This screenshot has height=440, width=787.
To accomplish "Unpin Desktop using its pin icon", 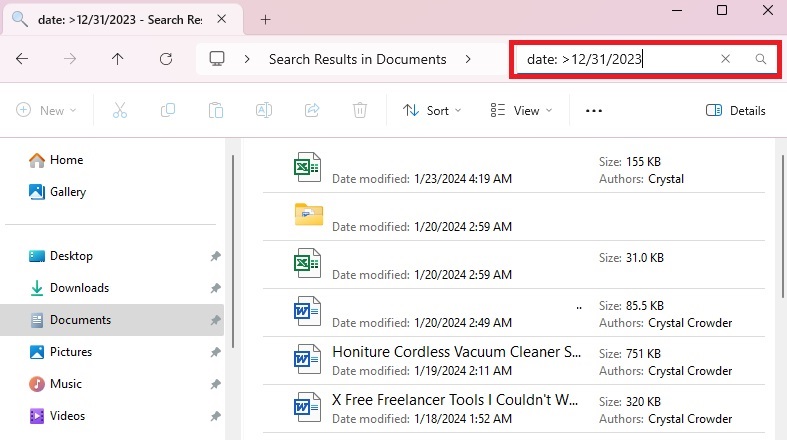I will coord(215,256).
